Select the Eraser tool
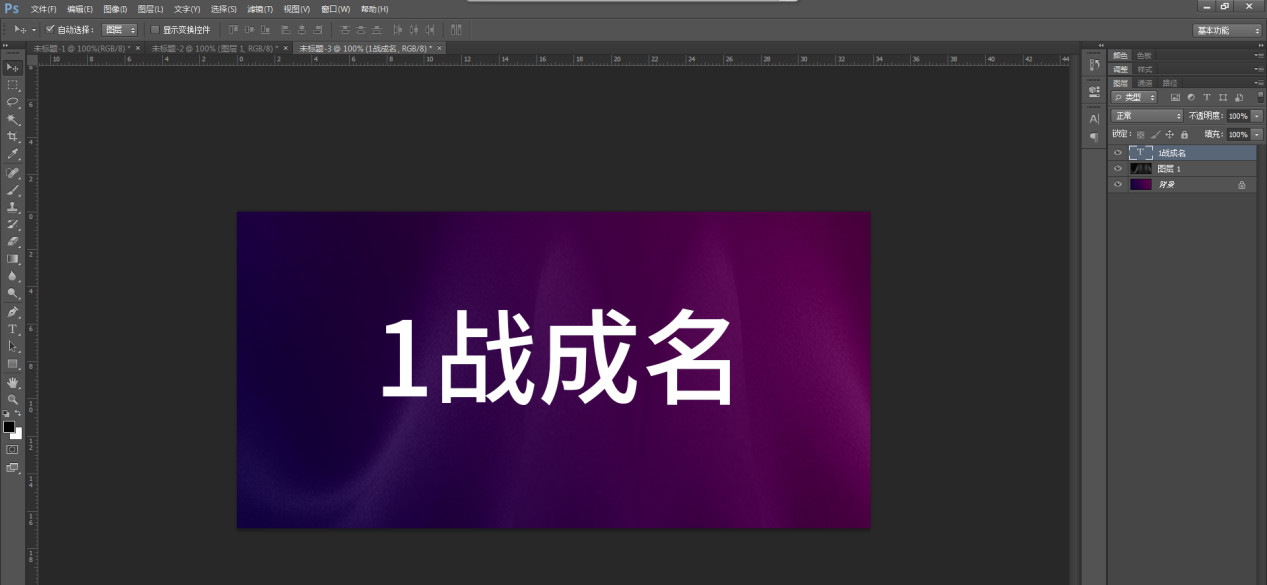The width and height of the screenshot is (1267, 585). pos(13,241)
